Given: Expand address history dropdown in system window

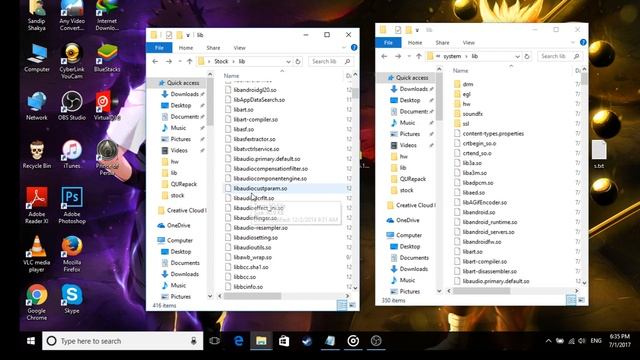Looking at the screenshot, I should tap(517, 56).
